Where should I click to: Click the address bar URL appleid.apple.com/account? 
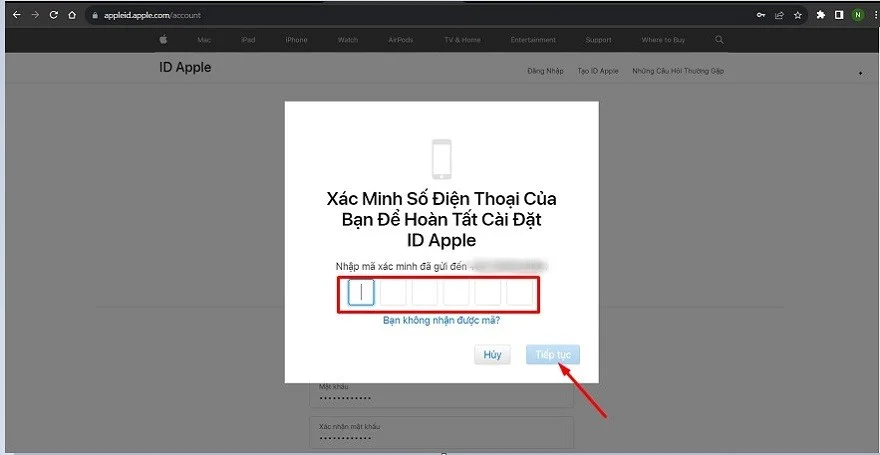click(x=152, y=16)
